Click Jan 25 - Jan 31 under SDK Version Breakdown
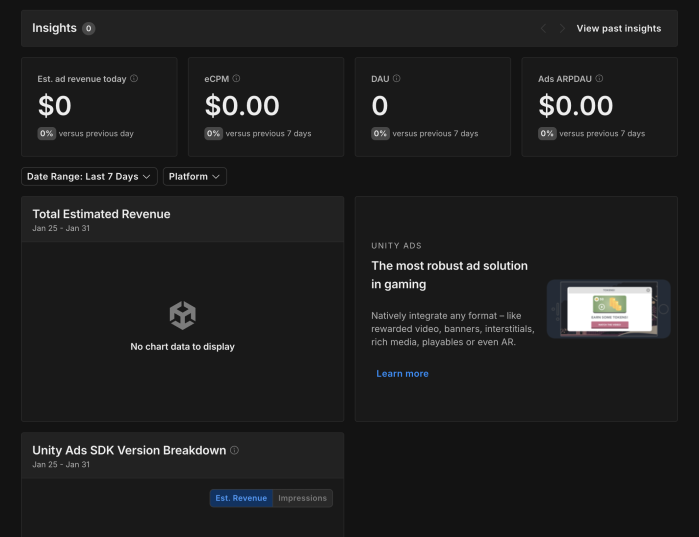 [61, 464]
